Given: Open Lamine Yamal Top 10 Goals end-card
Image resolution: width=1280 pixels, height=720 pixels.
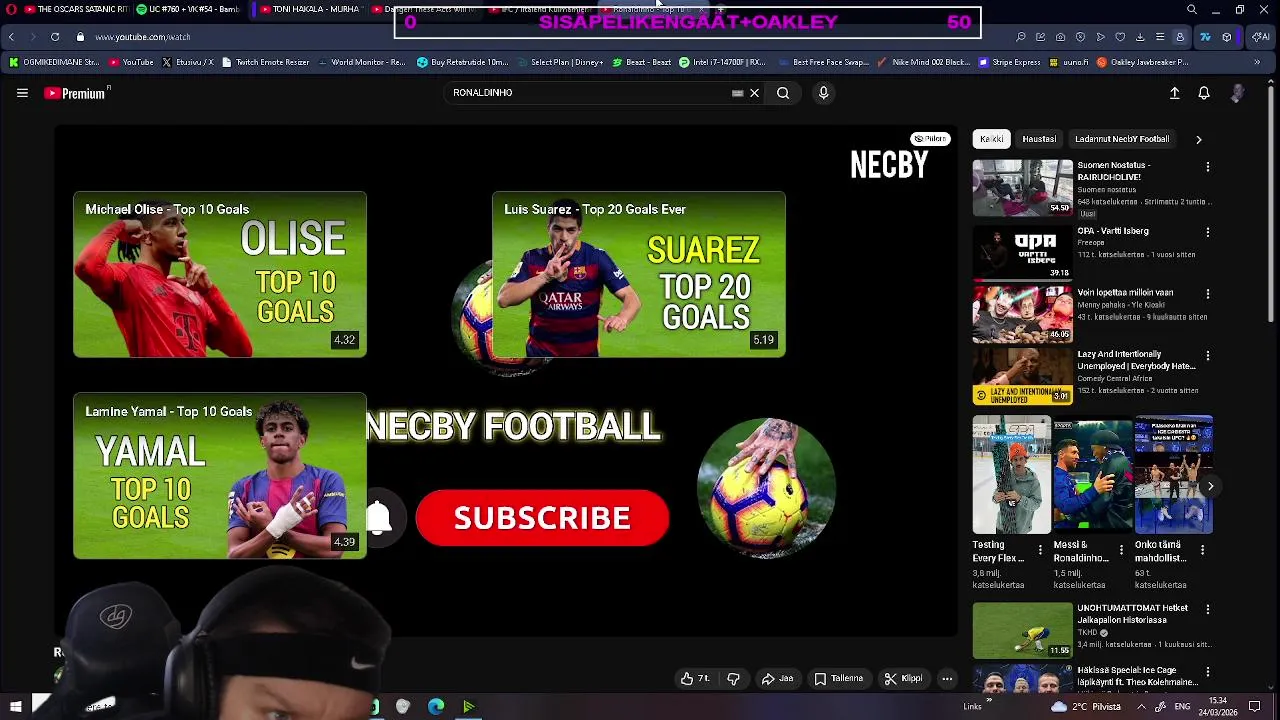Looking at the screenshot, I should (x=220, y=476).
